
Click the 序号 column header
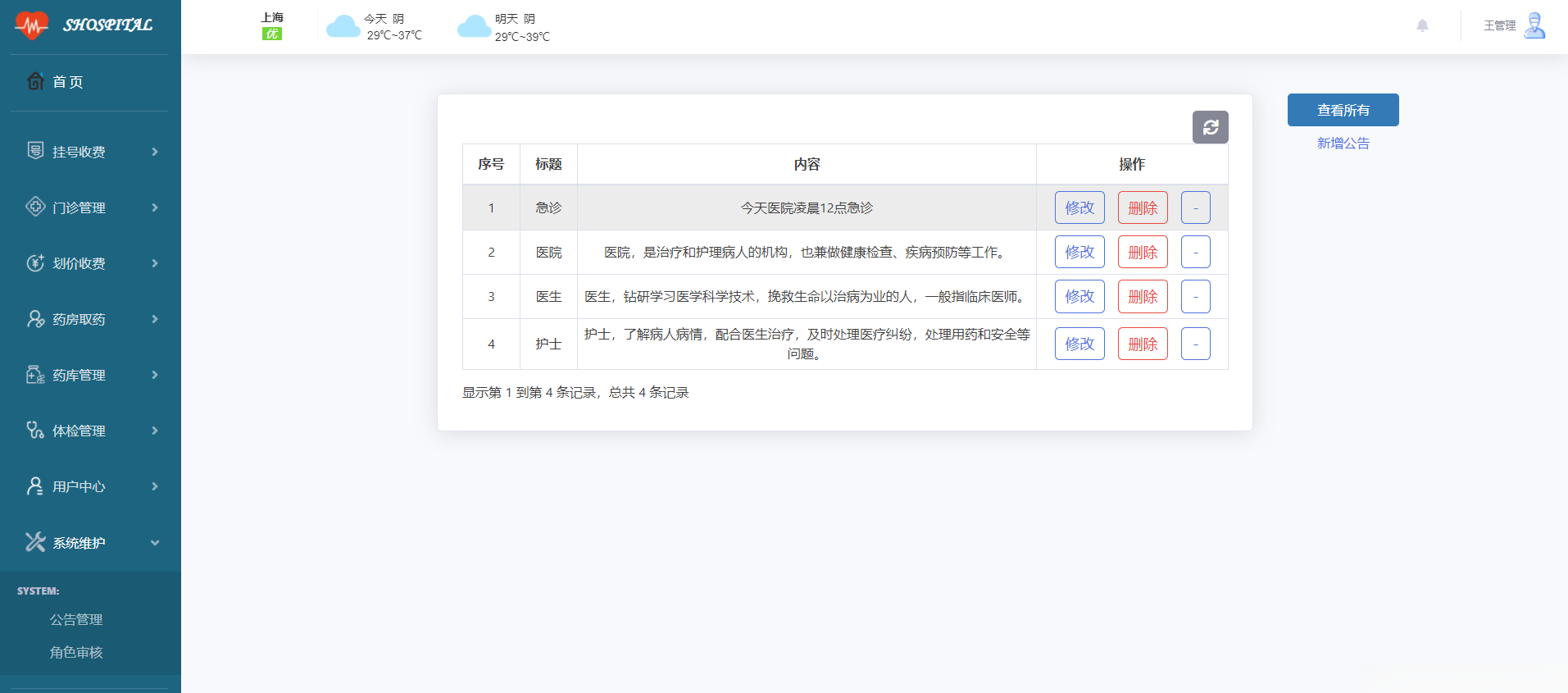[491, 164]
